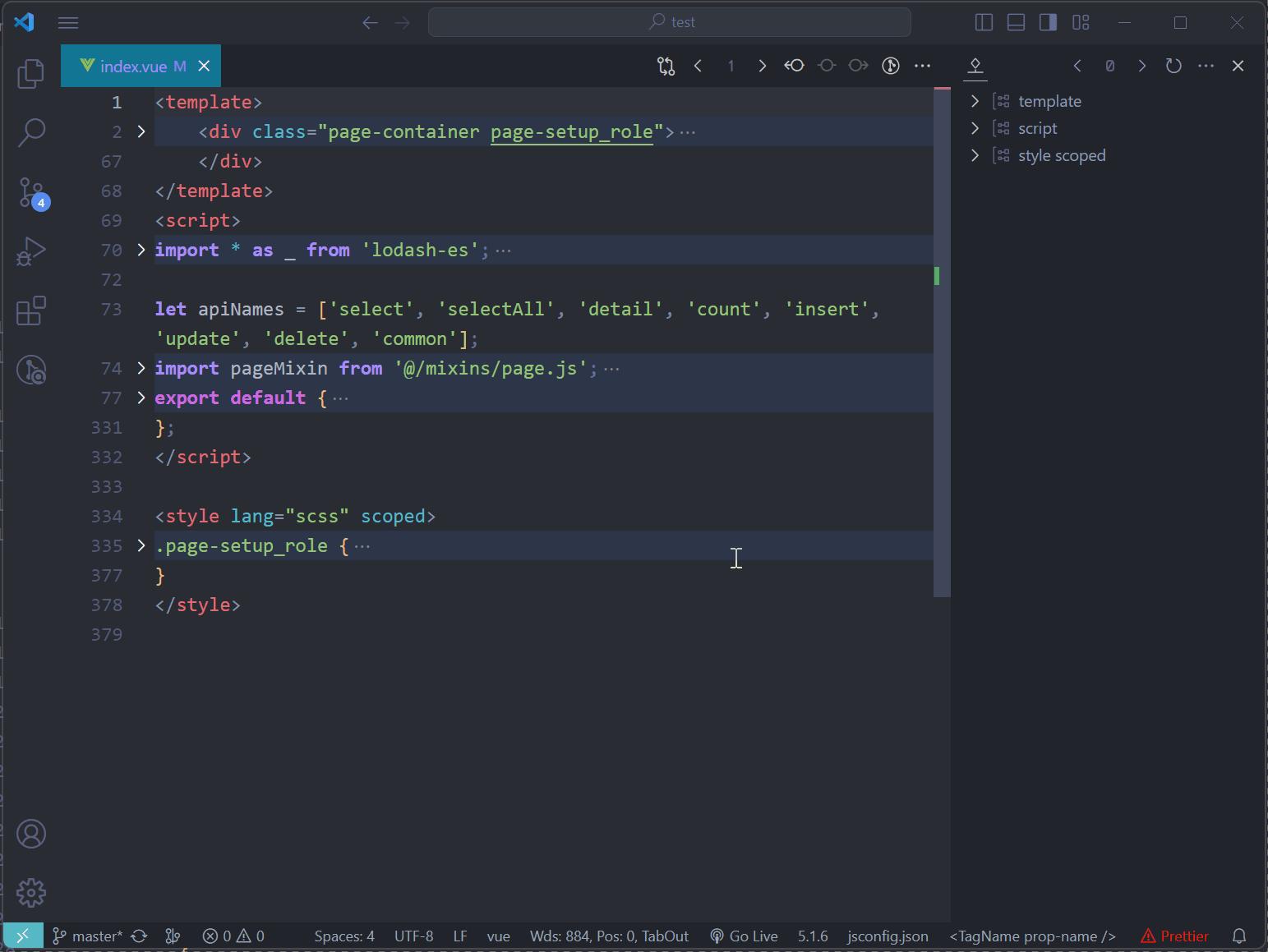Viewport: 1268px width, 952px height.
Task: Open the Extensions view
Action: tap(30, 310)
